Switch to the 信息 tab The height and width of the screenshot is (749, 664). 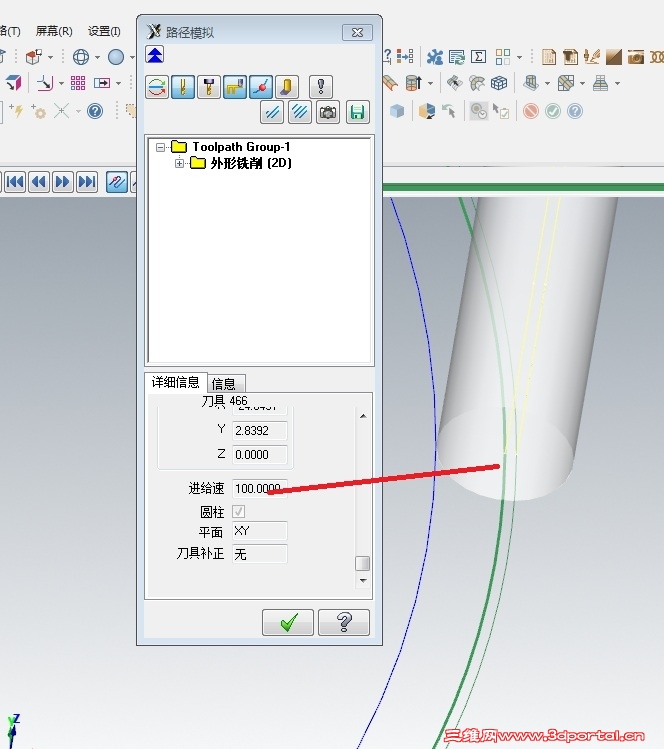[x=226, y=384]
